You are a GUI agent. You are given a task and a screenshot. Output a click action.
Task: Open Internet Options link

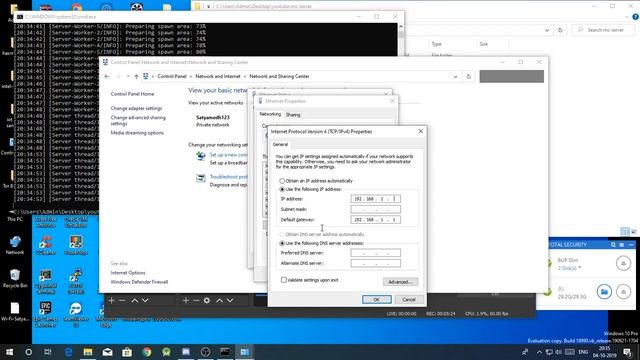coord(128,273)
